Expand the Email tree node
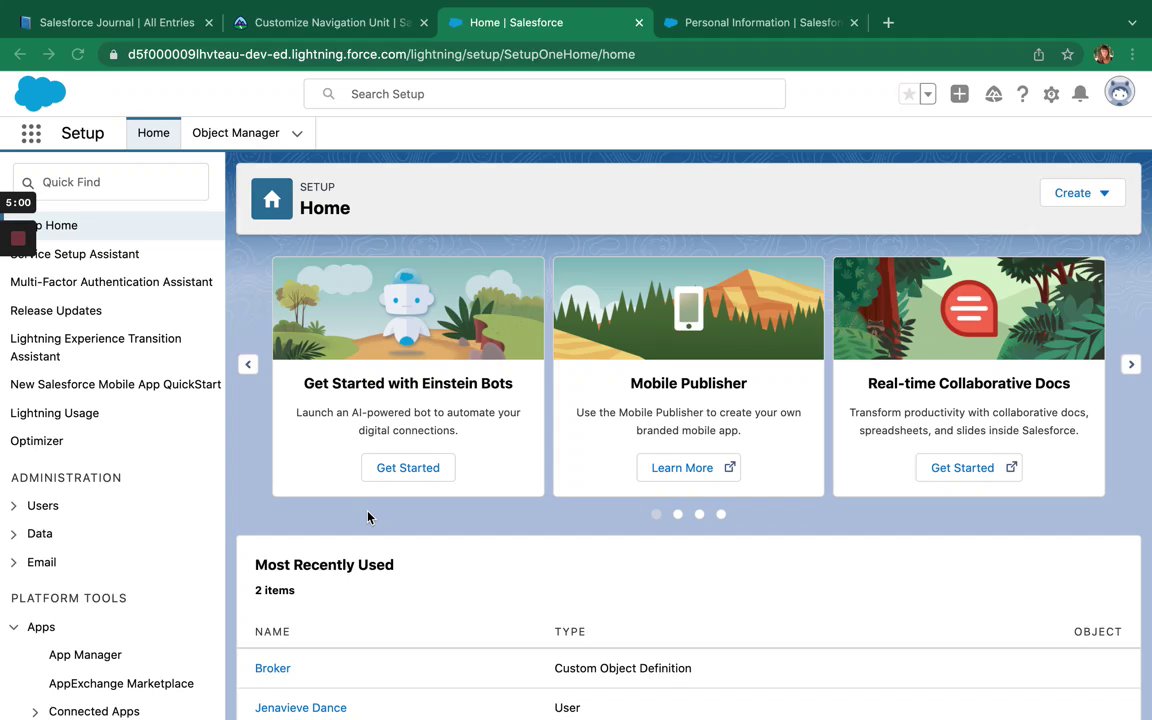 point(13,563)
